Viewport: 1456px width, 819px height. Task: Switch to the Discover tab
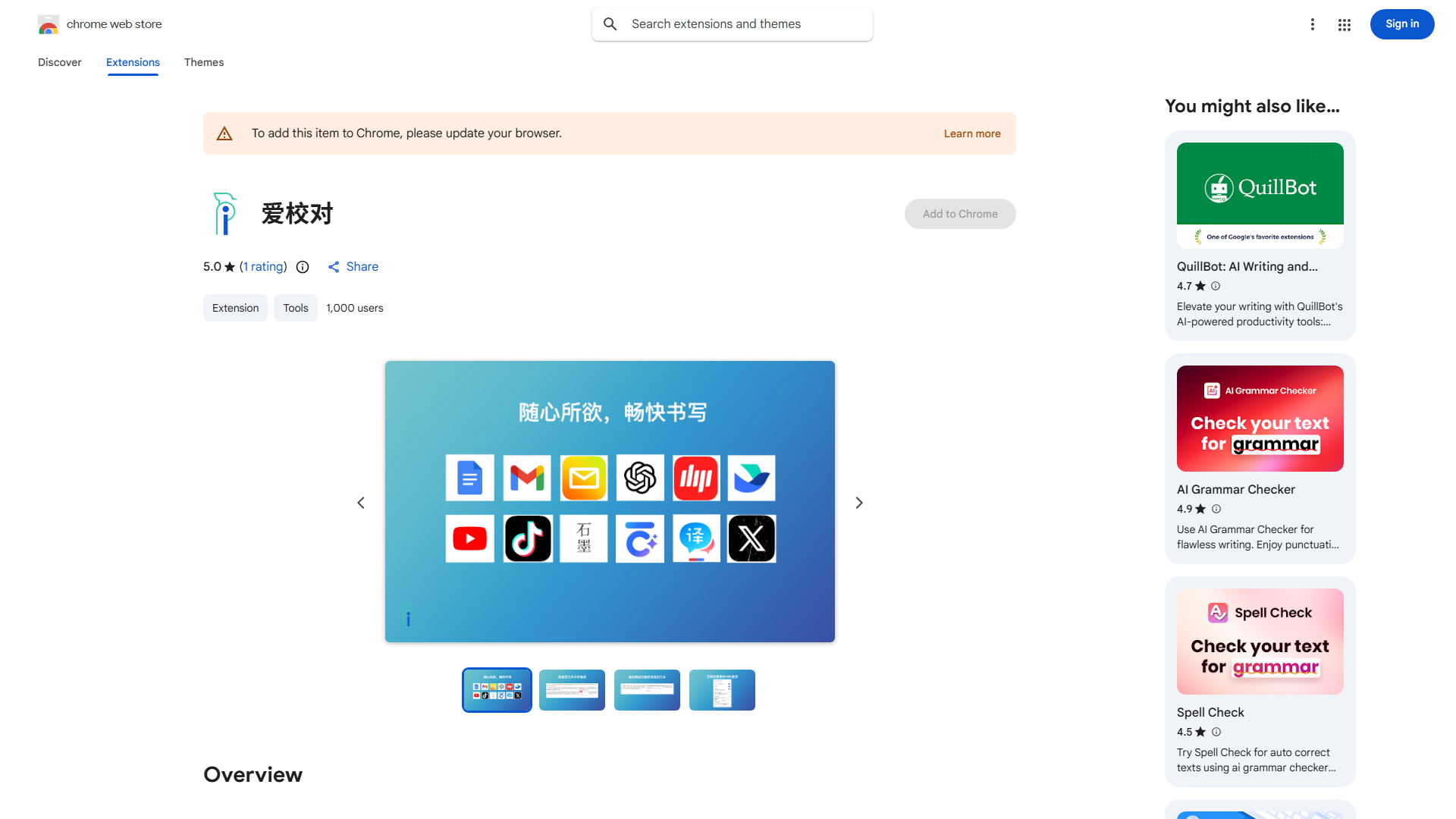pos(60,62)
